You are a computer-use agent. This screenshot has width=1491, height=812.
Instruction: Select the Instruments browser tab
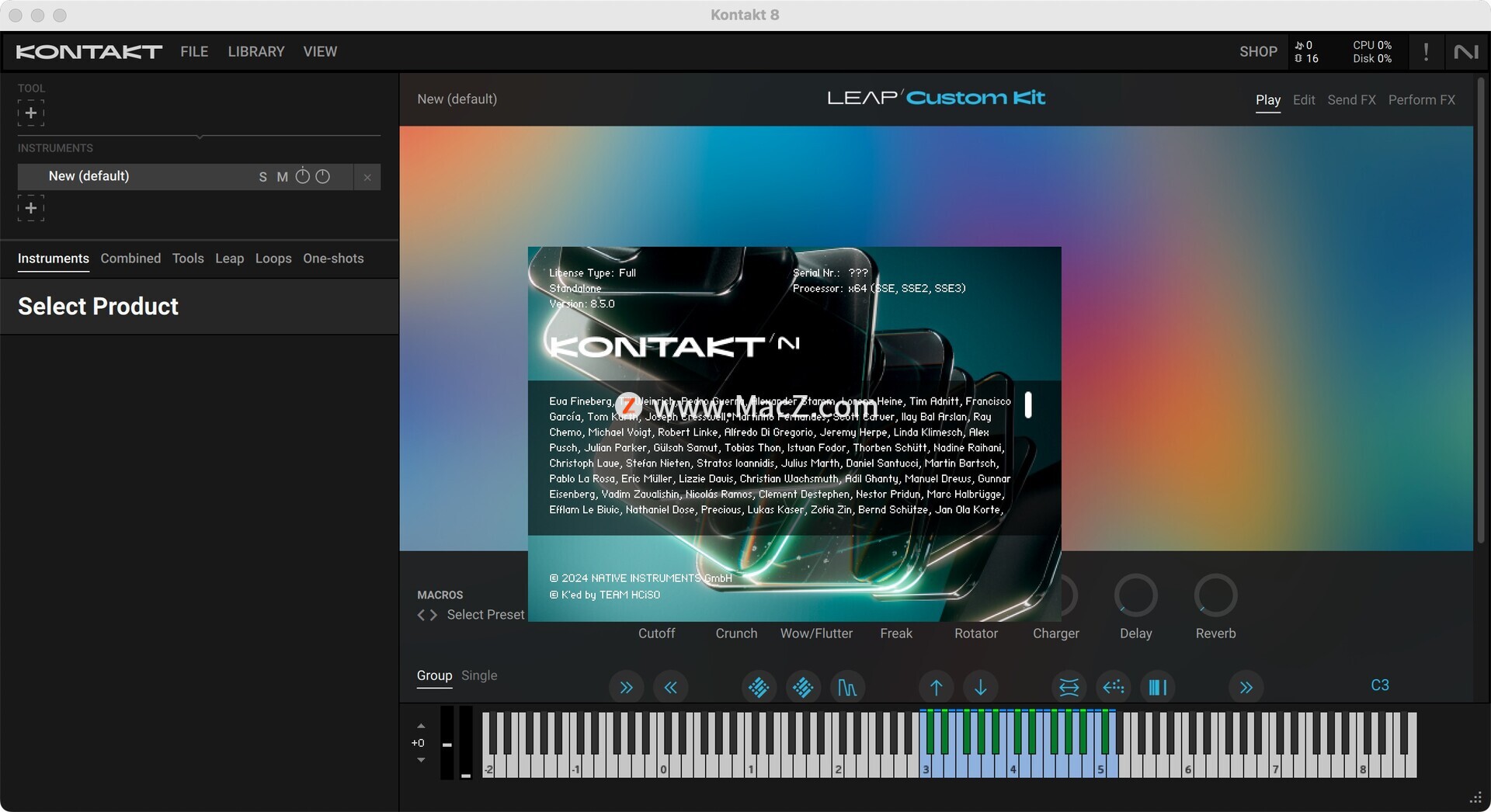coord(54,259)
